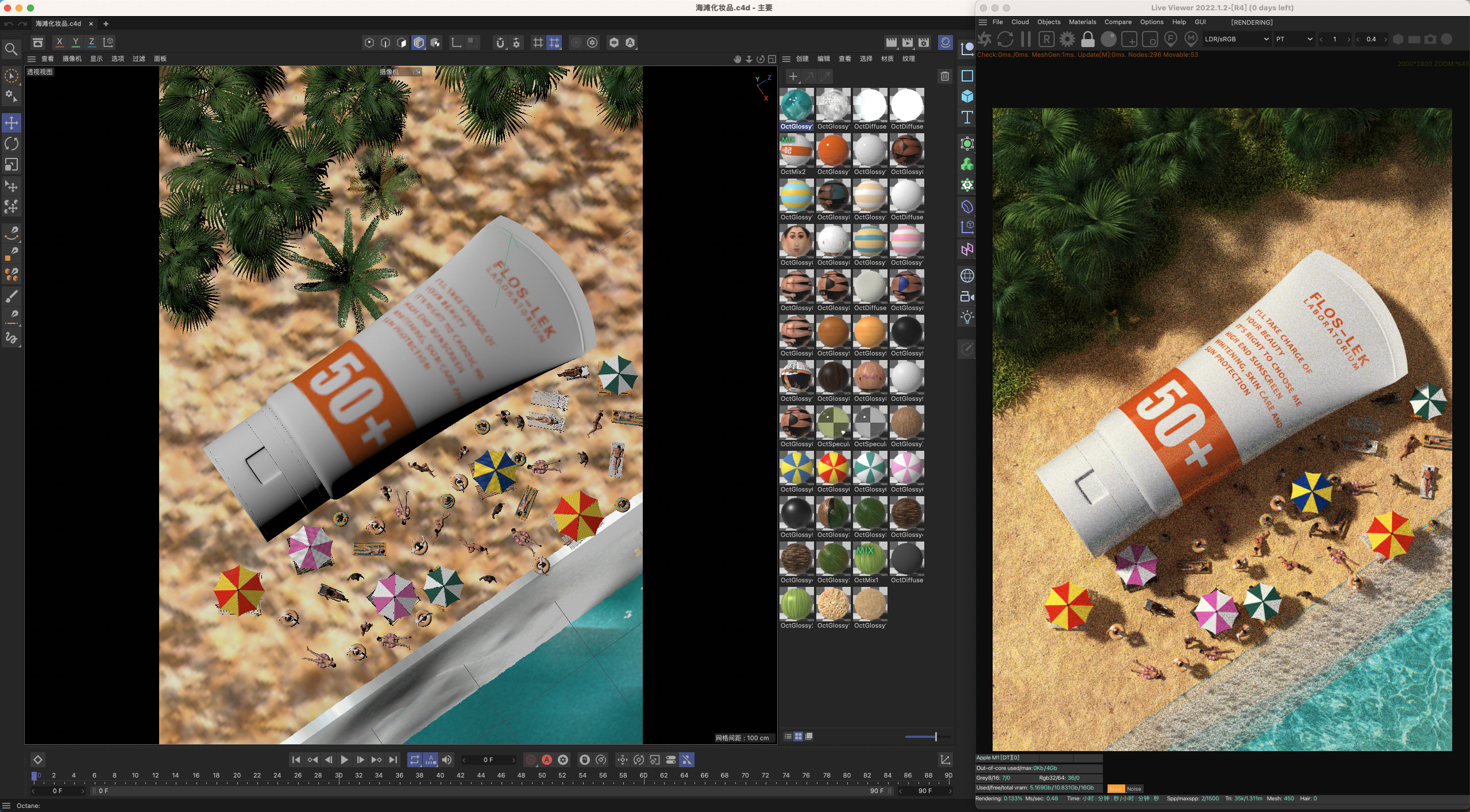The width and height of the screenshot is (1470, 812).
Task: Toggle autokeying red A button
Action: point(547,760)
